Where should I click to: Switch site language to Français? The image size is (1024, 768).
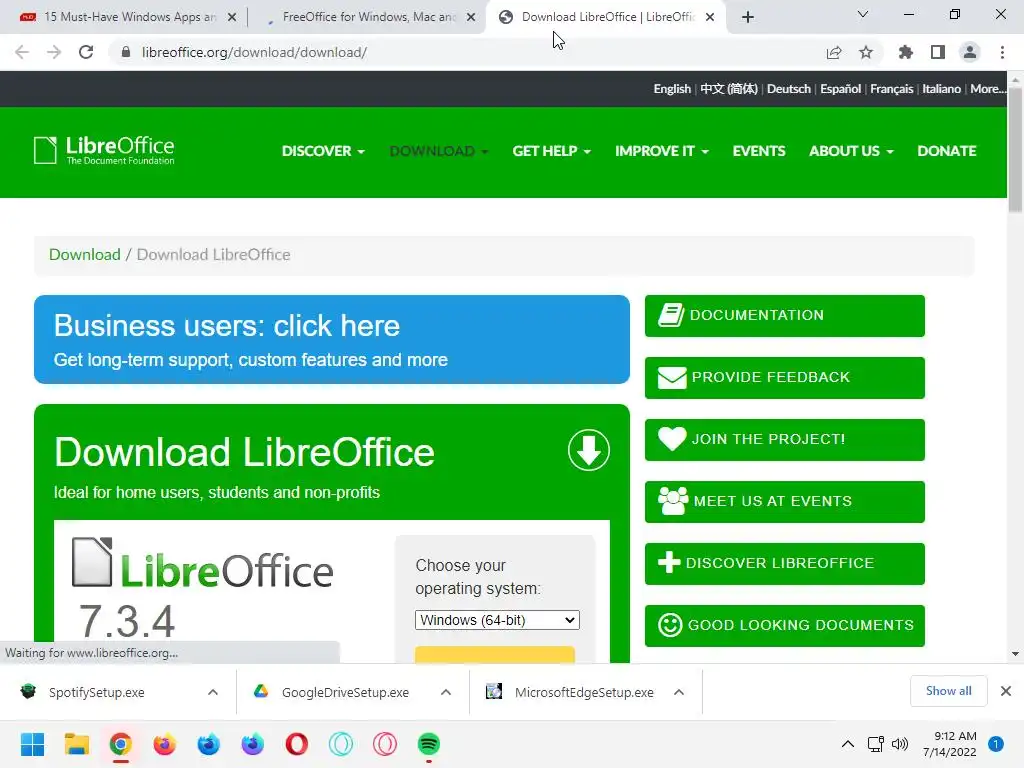tap(891, 89)
